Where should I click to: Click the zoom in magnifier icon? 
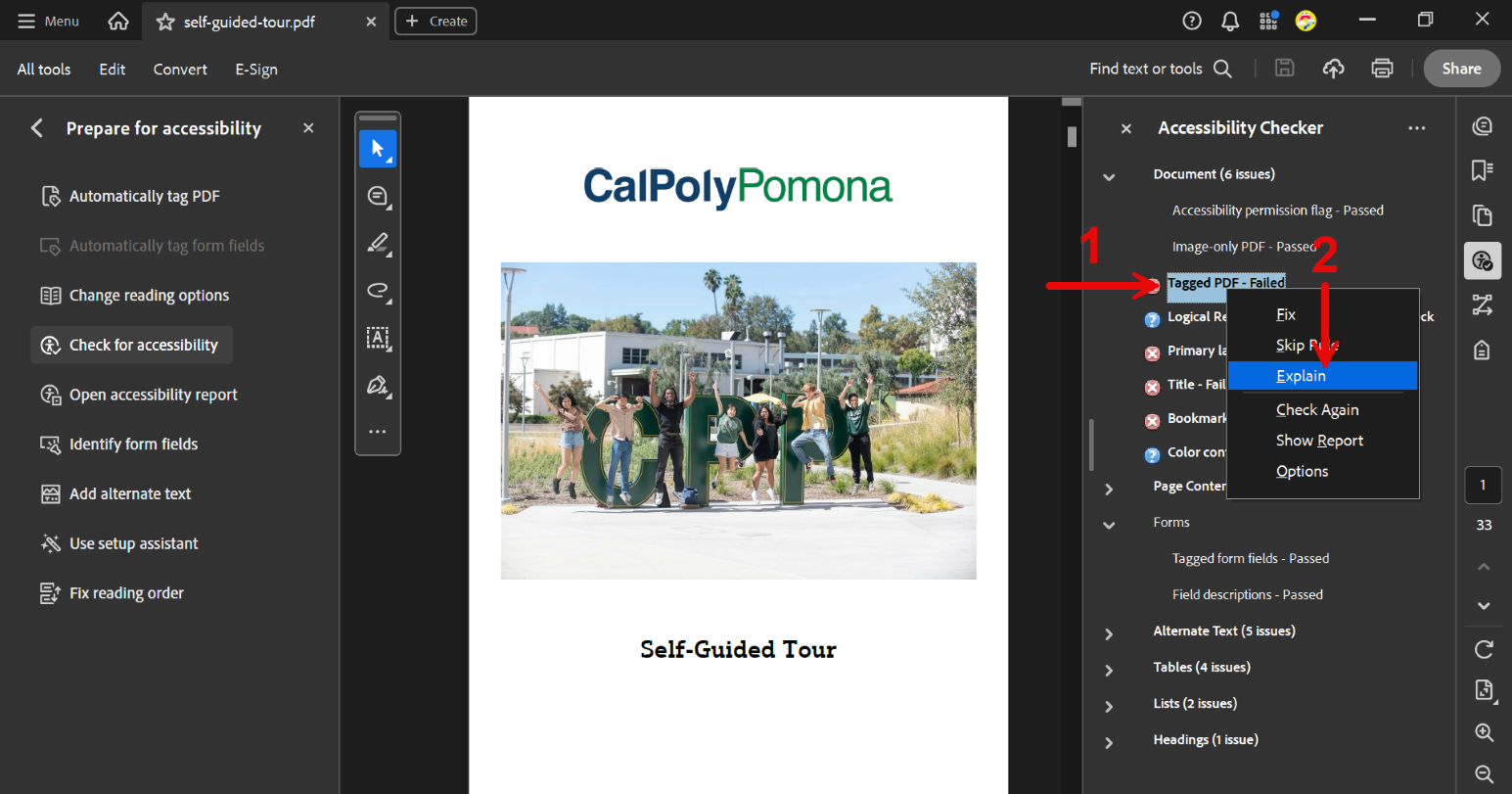[x=1484, y=732]
